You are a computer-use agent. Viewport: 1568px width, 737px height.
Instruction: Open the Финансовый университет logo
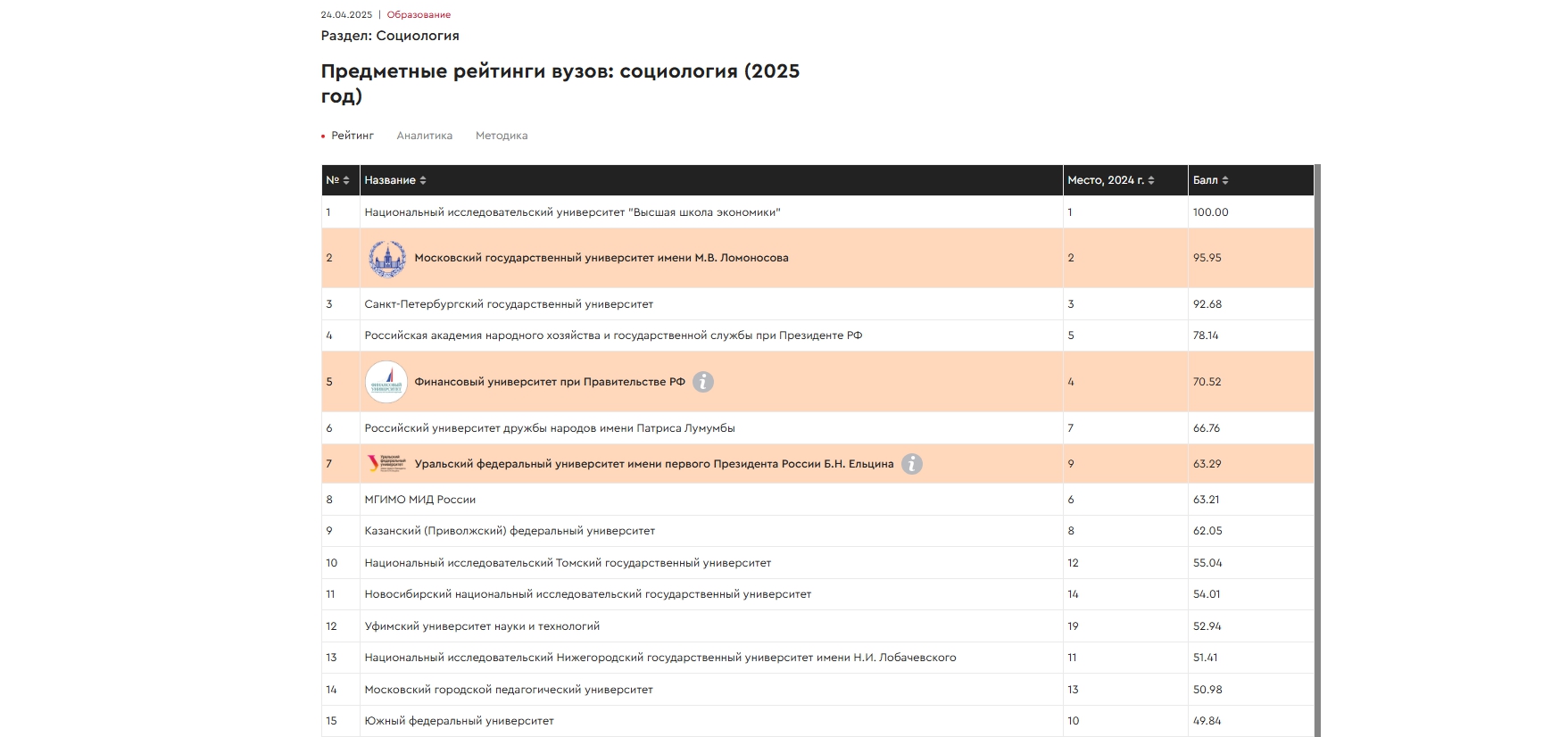(386, 382)
